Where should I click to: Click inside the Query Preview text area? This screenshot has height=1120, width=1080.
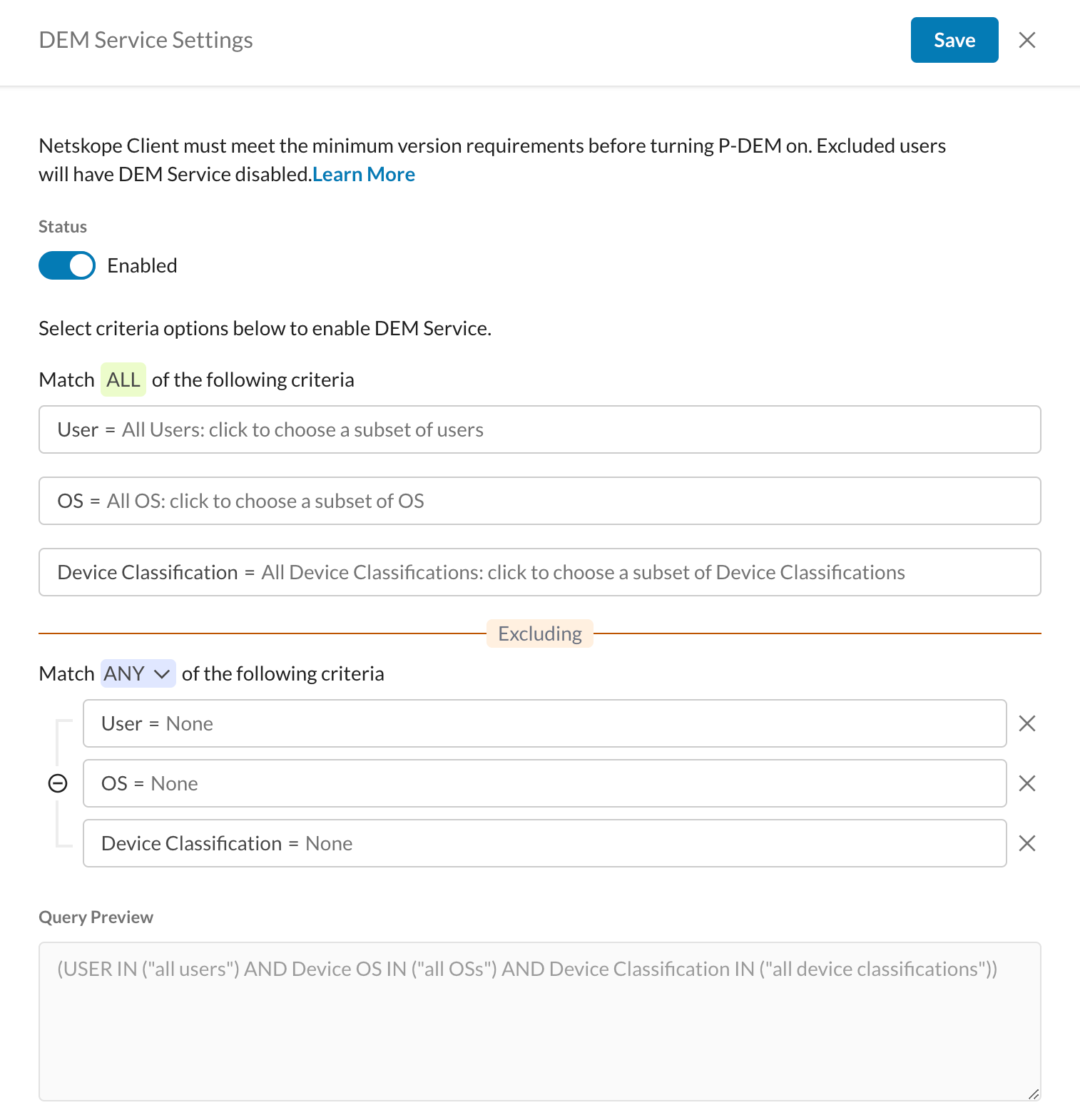click(540, 1022)
